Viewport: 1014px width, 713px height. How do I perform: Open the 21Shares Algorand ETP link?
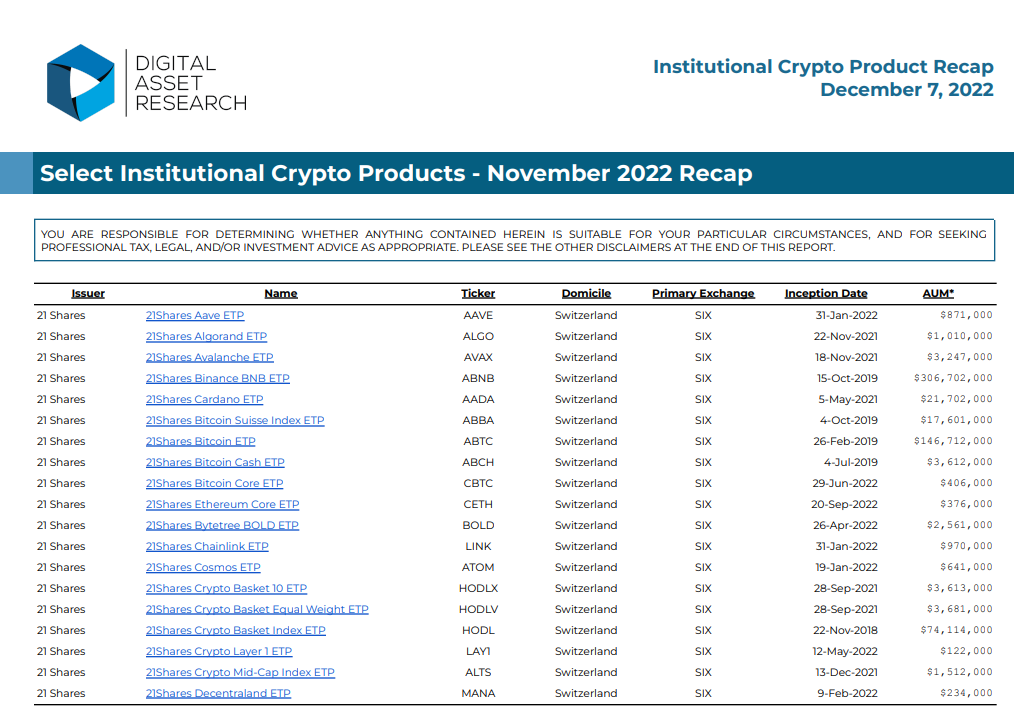coord(206,336)
